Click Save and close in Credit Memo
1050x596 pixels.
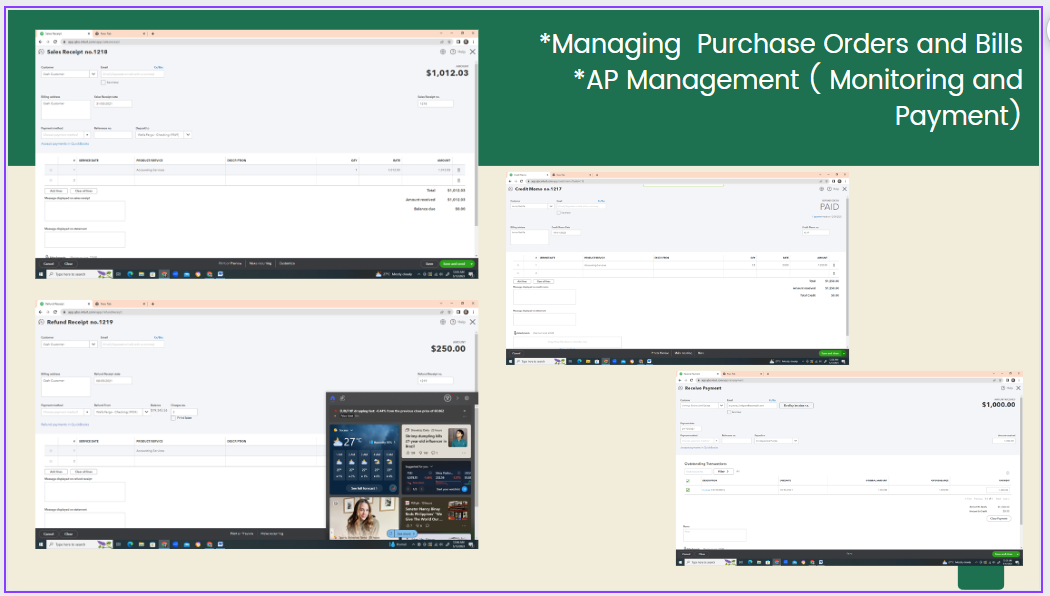coord(830,353)
